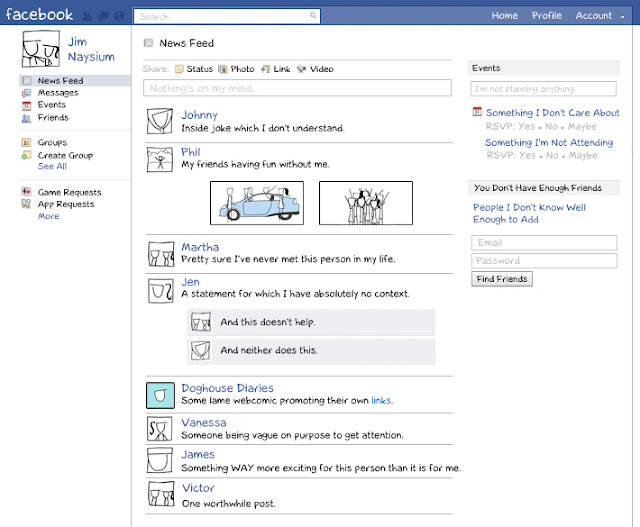
Task: Open the Account dropdown arrow
Action: [x=622, y=17]
